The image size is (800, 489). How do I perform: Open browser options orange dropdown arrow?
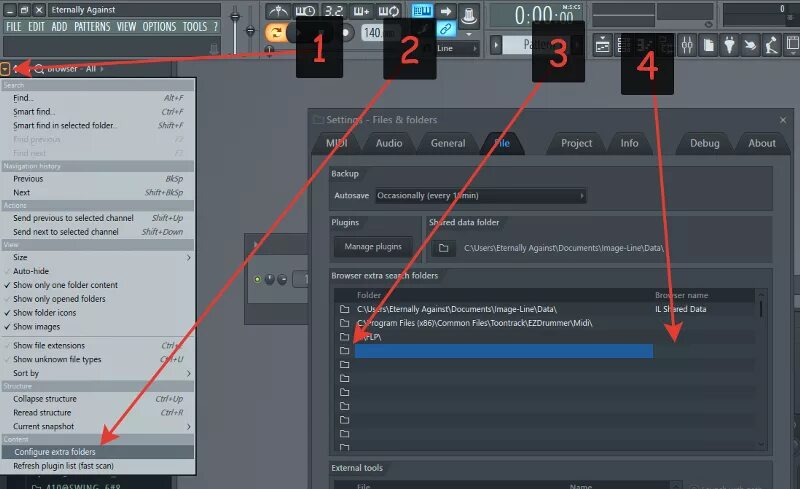pos(5,69)
